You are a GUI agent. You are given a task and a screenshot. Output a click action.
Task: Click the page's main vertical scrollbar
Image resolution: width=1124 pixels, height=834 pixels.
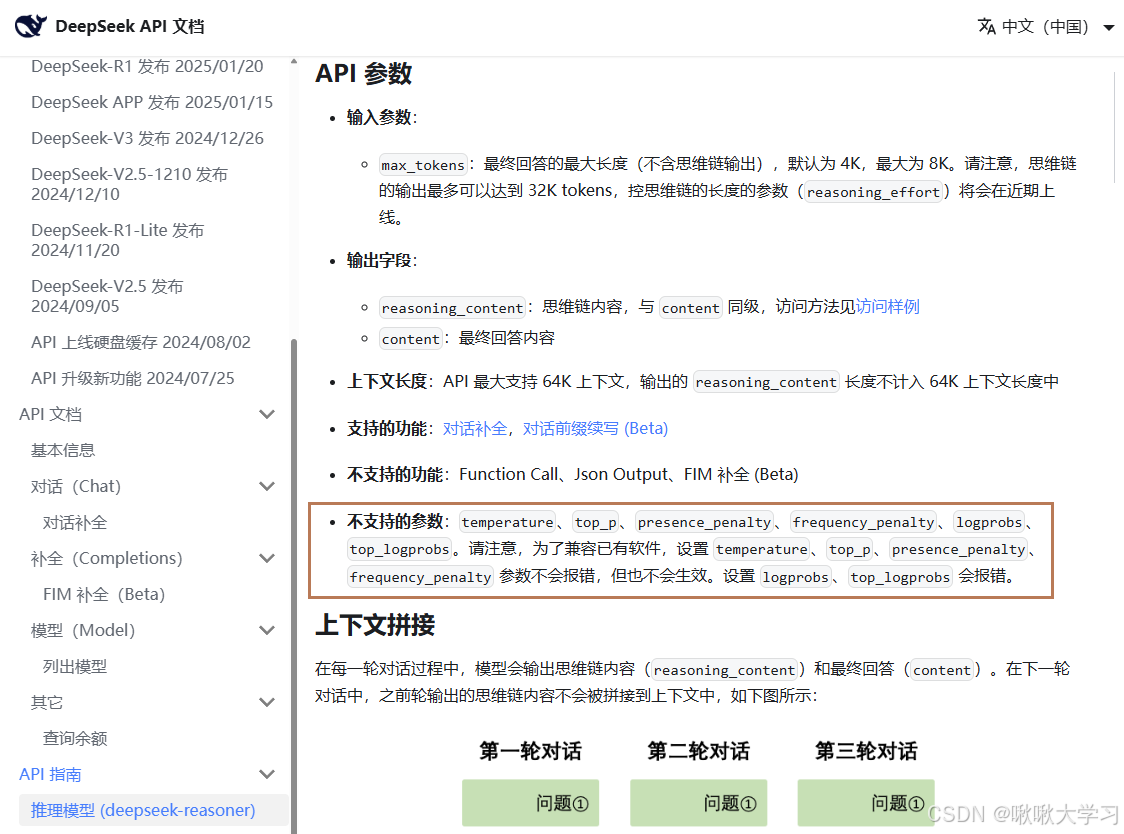(x=1115, y=127)
